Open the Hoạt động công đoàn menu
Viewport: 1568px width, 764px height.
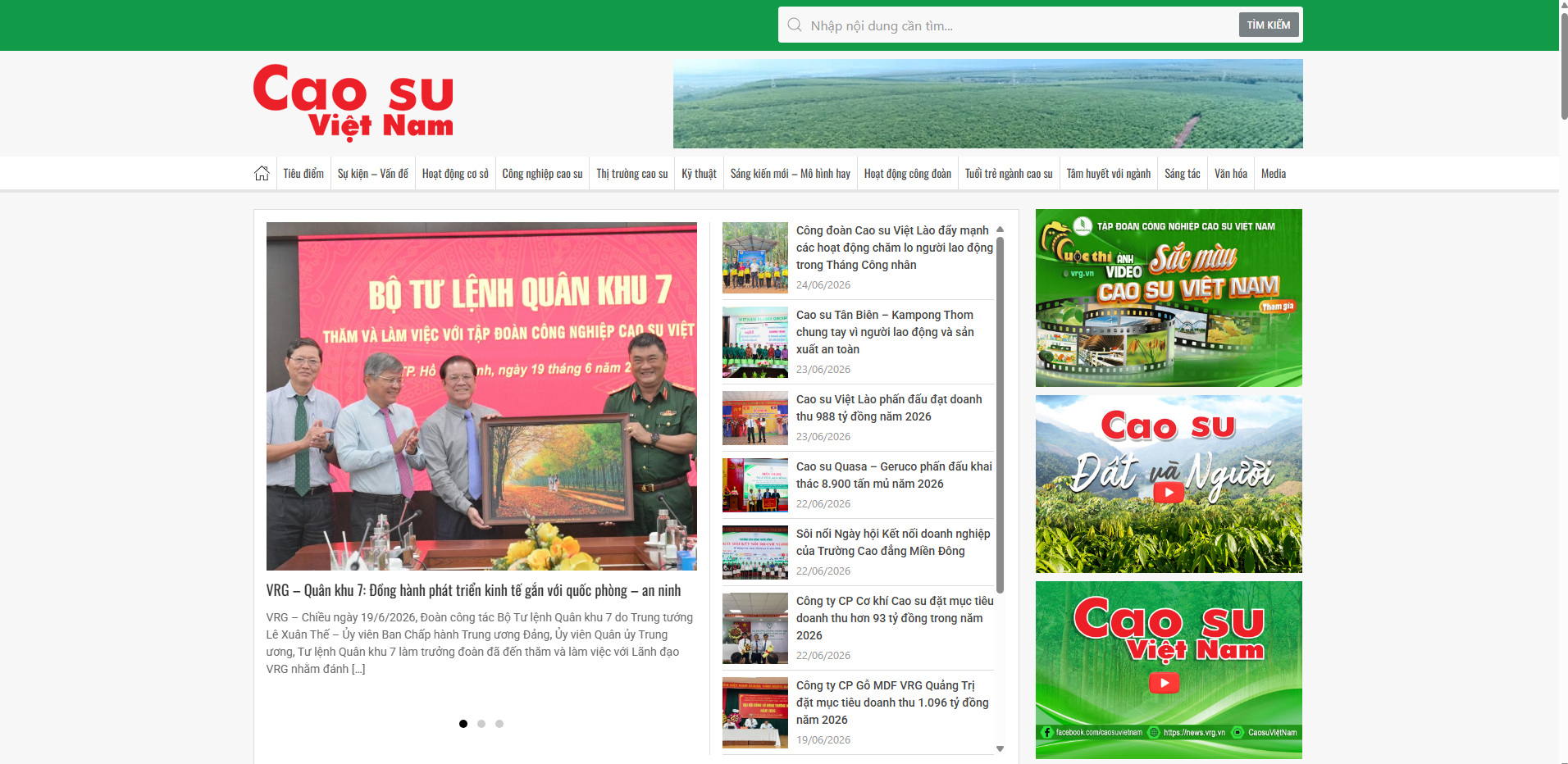(908, 174)
